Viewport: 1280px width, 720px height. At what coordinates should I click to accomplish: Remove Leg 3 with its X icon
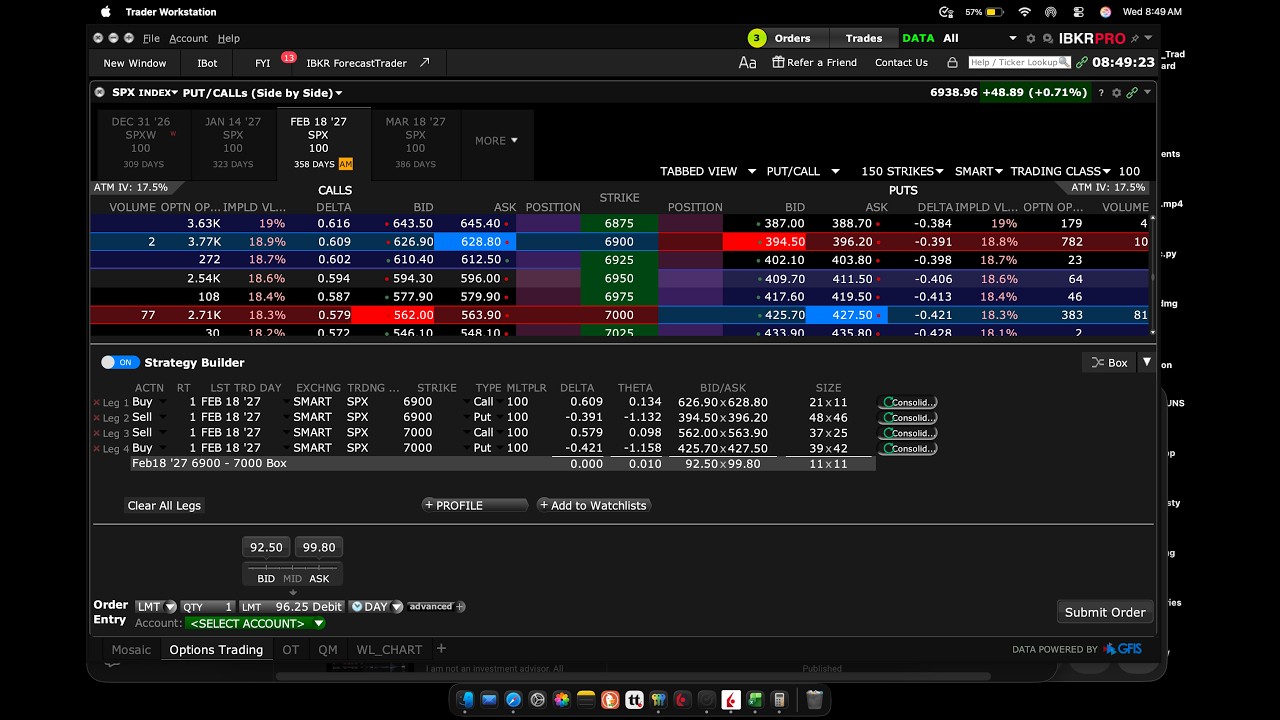97,433
